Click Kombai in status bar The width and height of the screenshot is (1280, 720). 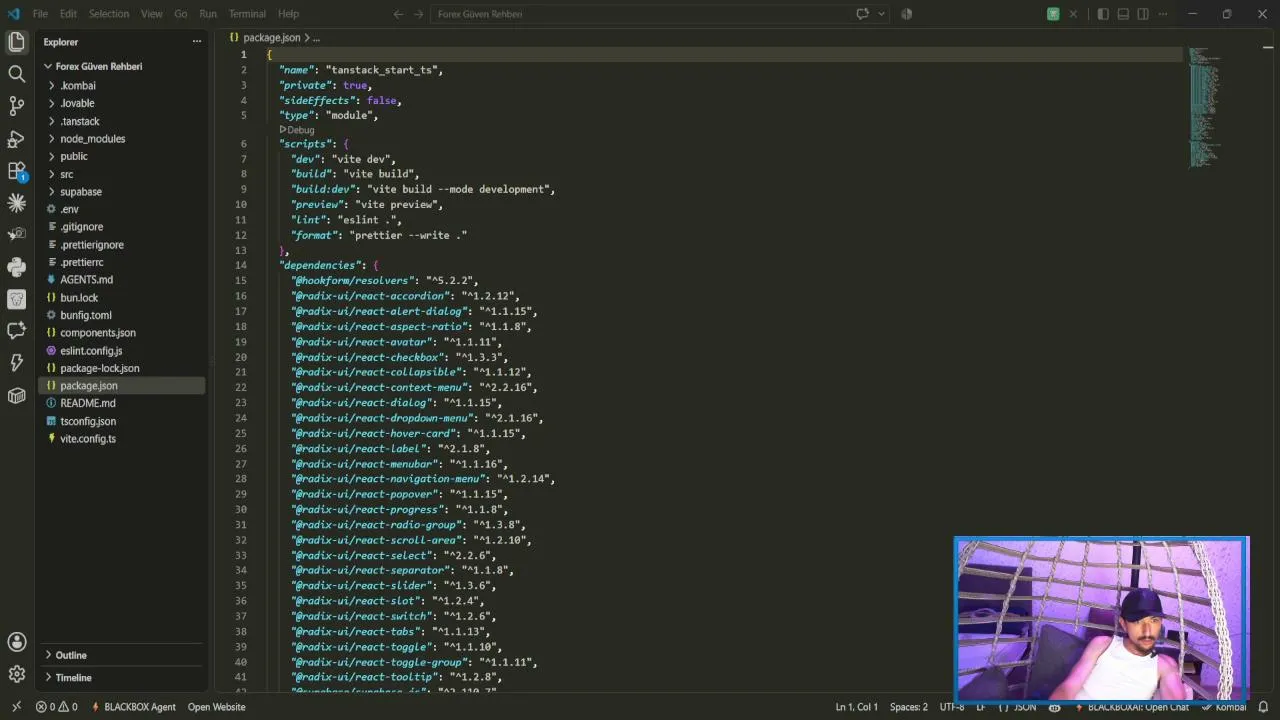(1223, 707)
